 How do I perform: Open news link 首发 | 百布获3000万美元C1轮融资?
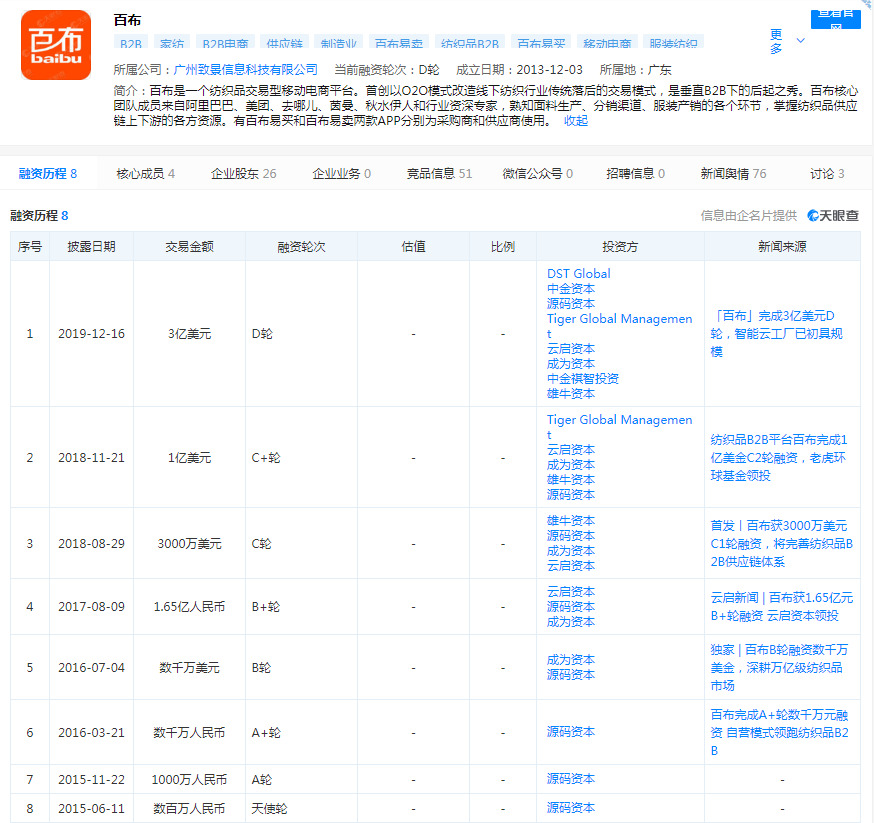pos(781,543)
